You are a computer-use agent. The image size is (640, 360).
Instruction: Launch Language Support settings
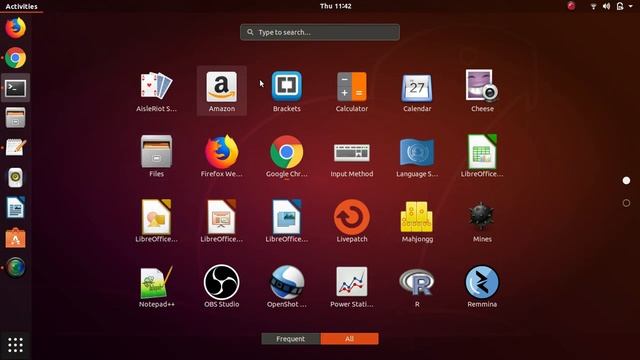[x=417, y=156]
